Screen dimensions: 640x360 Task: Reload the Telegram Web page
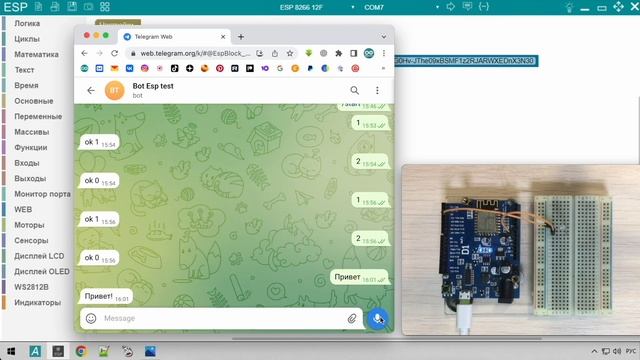[115, 53]
